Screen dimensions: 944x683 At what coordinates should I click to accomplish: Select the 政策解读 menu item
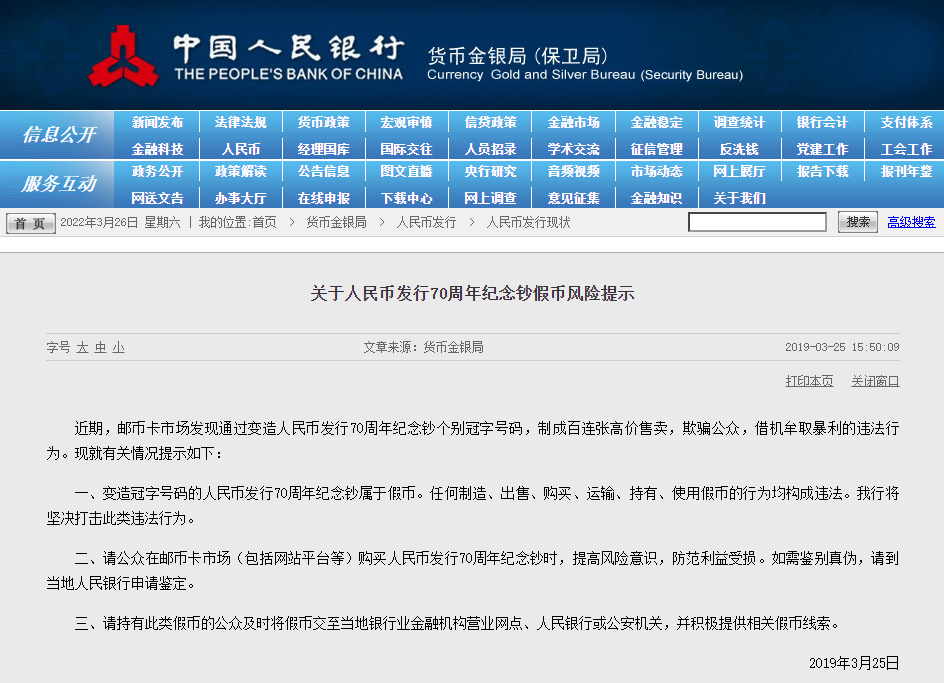pos(240,171)
